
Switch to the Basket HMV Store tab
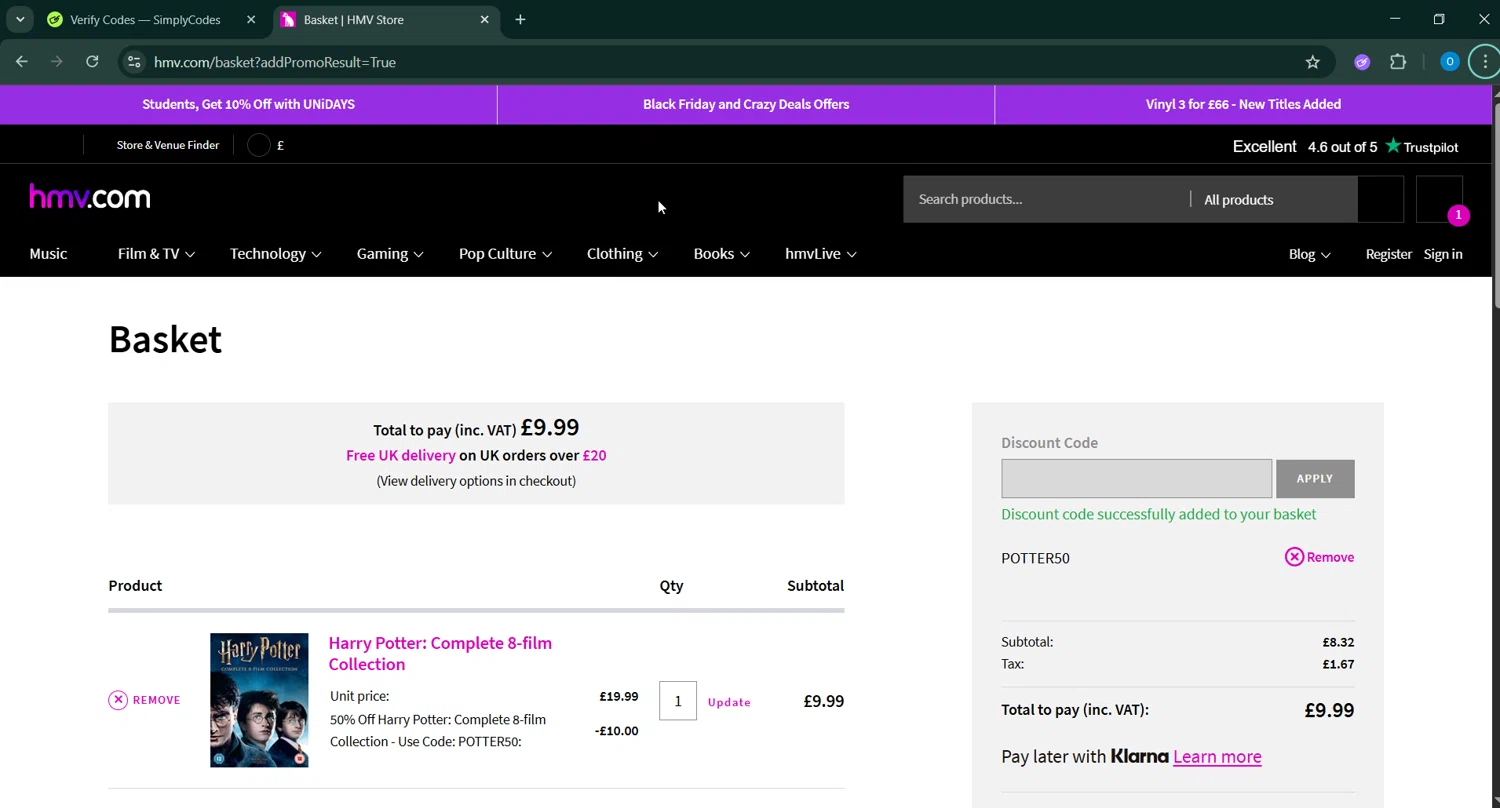385,19
